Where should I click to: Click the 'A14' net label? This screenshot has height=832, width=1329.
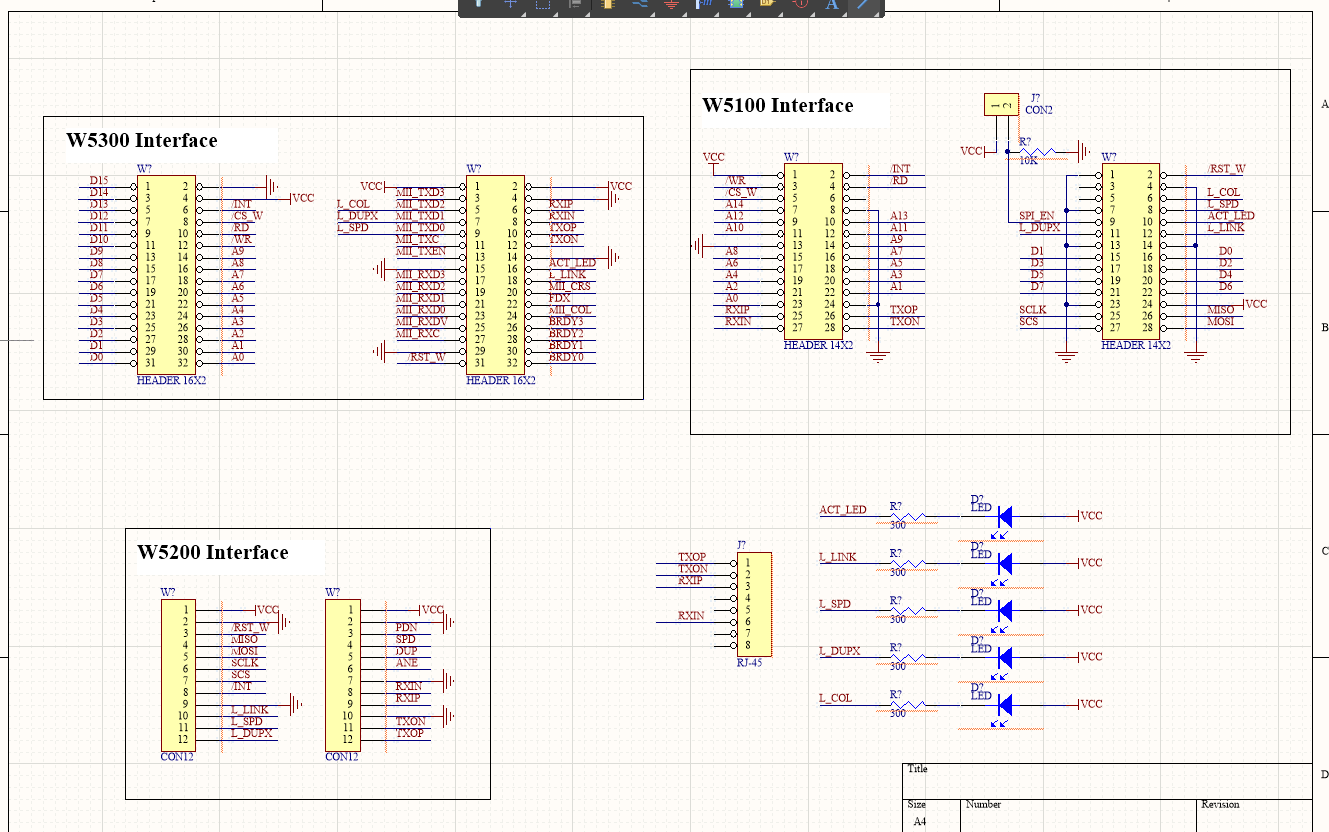pyautogui.click(x=735, y=203)
